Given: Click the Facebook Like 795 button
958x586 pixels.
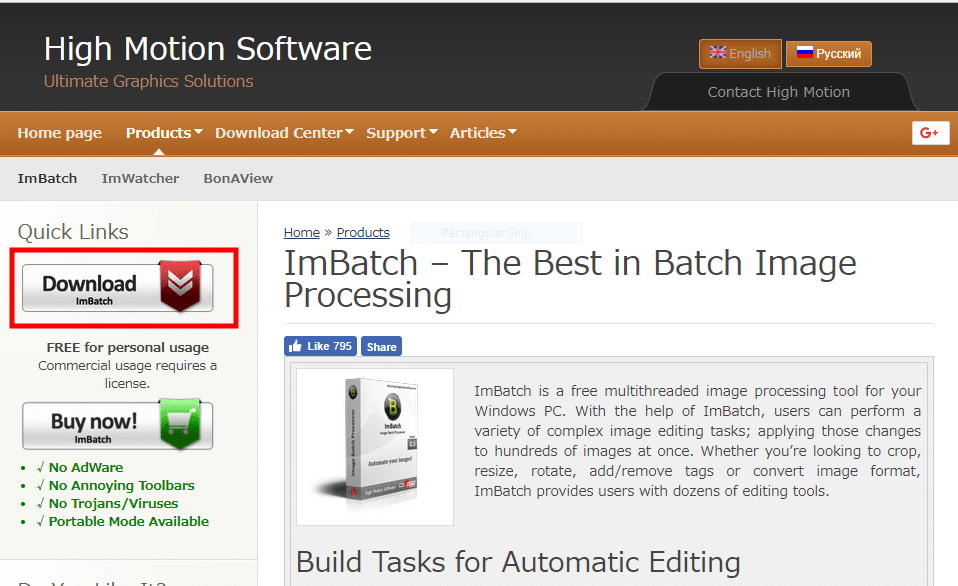Looking at the screenshot, I should click(320, 346).
